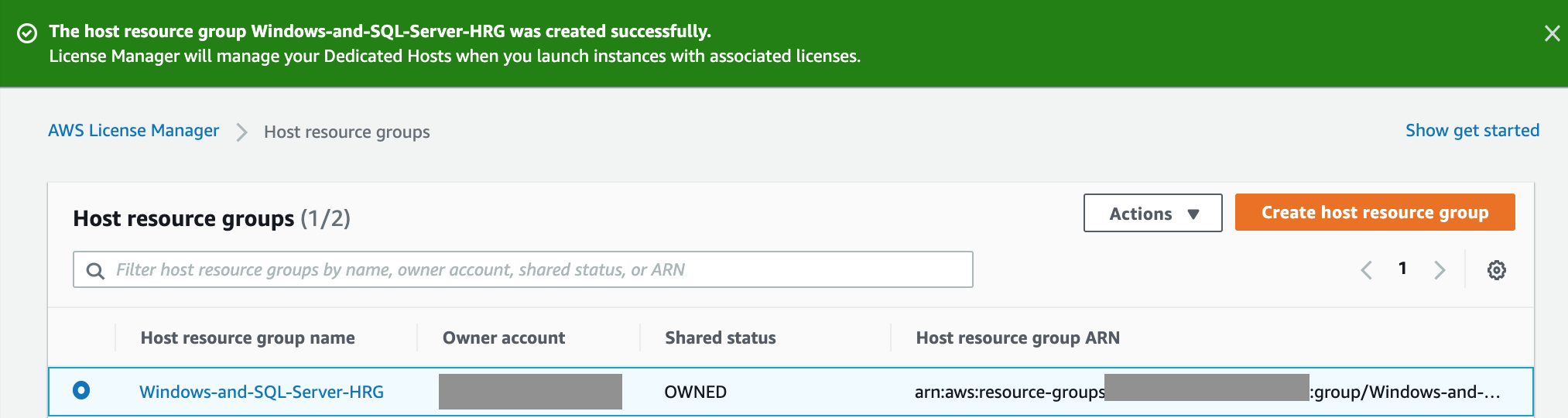Click the arn:aws:resource-groups ARN cell
Screen dimensions: 1568x418
(1207, 392)
